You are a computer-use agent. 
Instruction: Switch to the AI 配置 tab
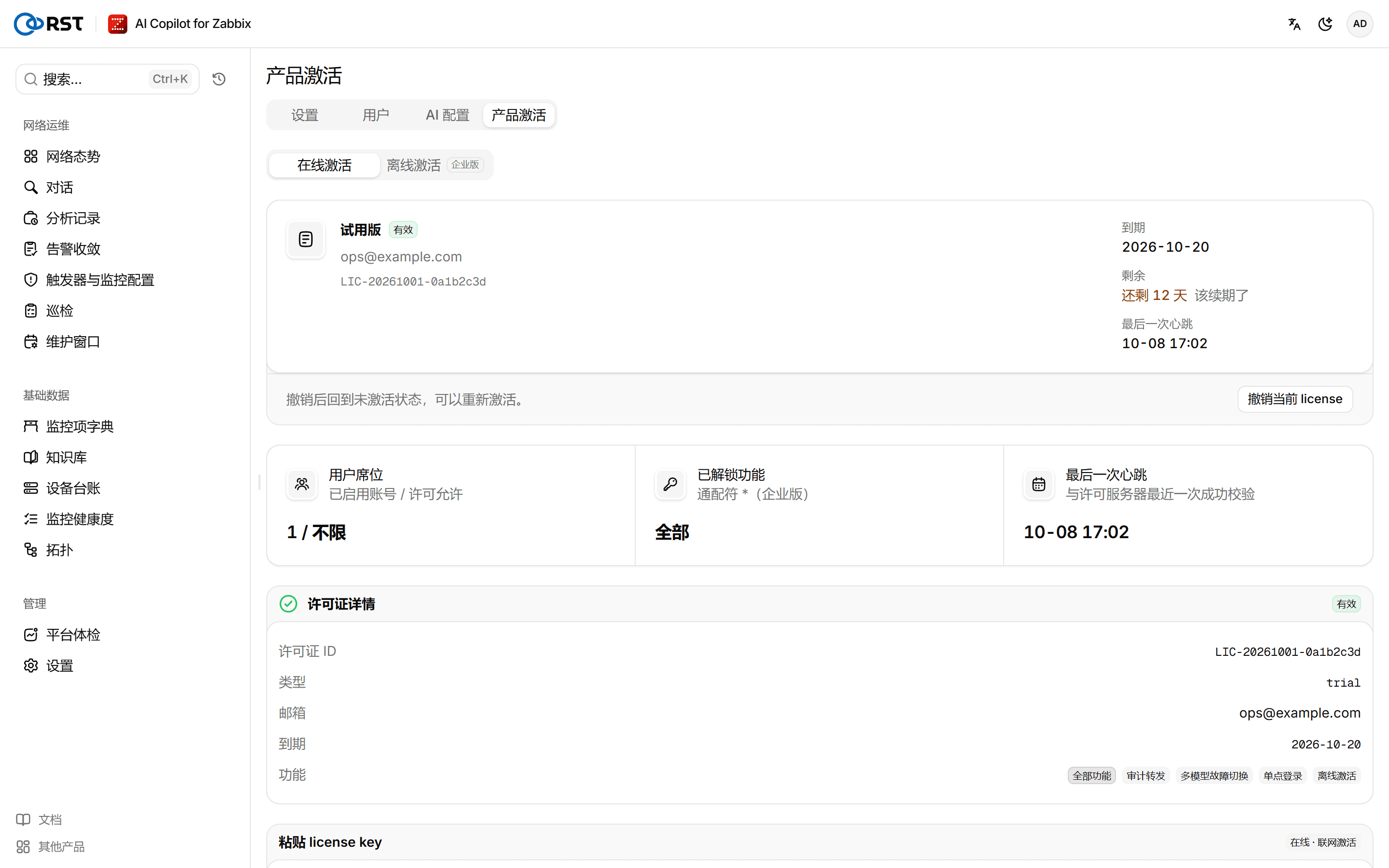(x=448, y=115)
